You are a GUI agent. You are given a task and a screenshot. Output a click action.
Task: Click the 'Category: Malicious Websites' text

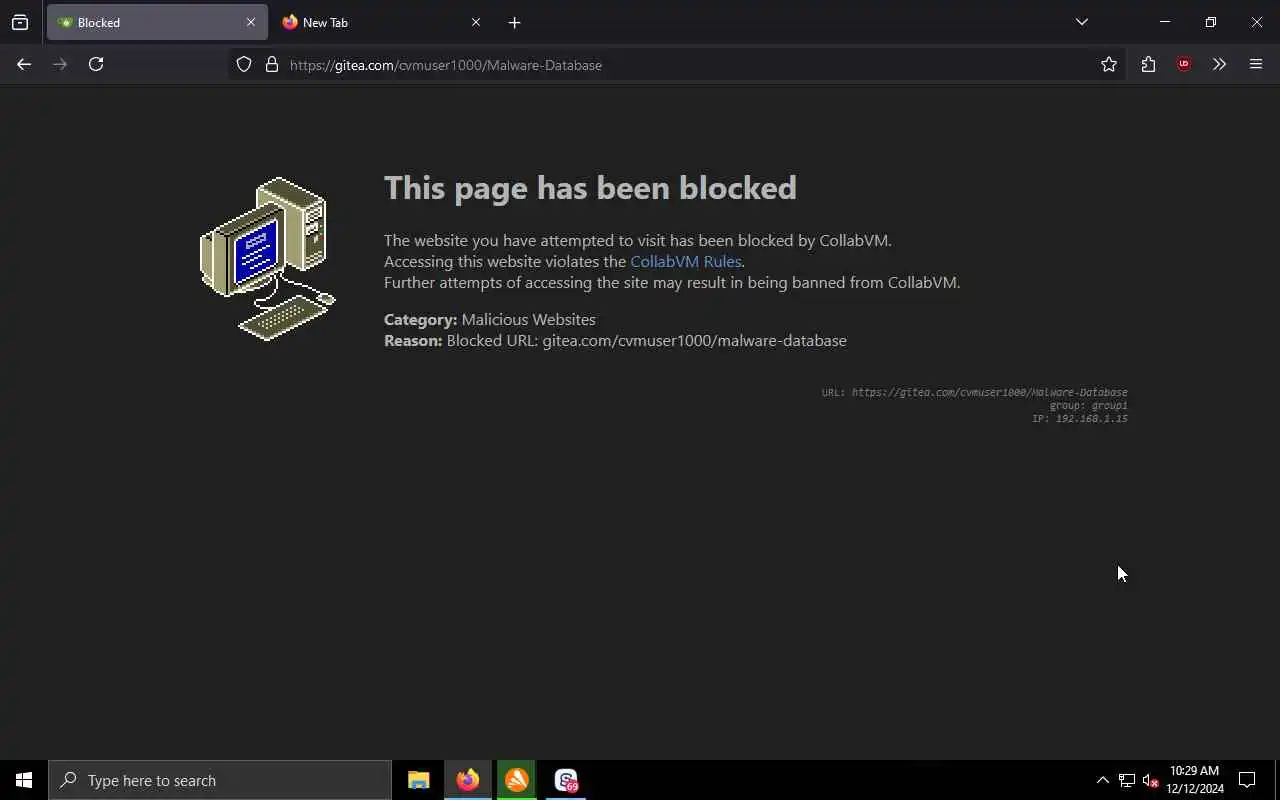[489, 319]
